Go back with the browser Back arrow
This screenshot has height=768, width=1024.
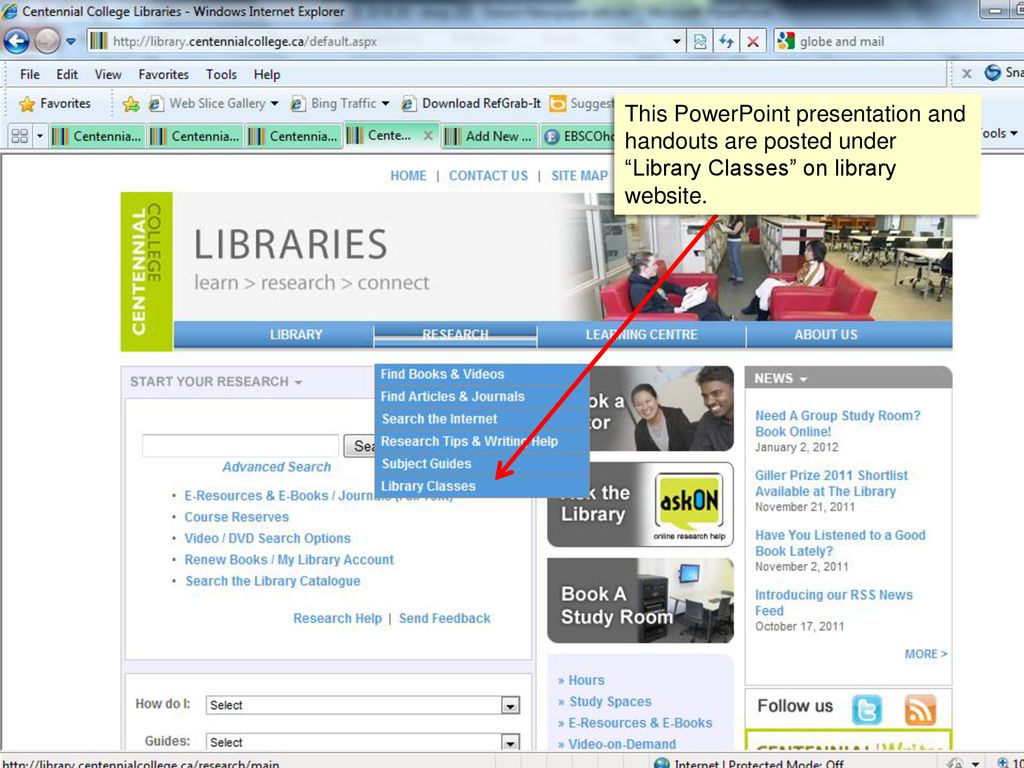[16, 41]
